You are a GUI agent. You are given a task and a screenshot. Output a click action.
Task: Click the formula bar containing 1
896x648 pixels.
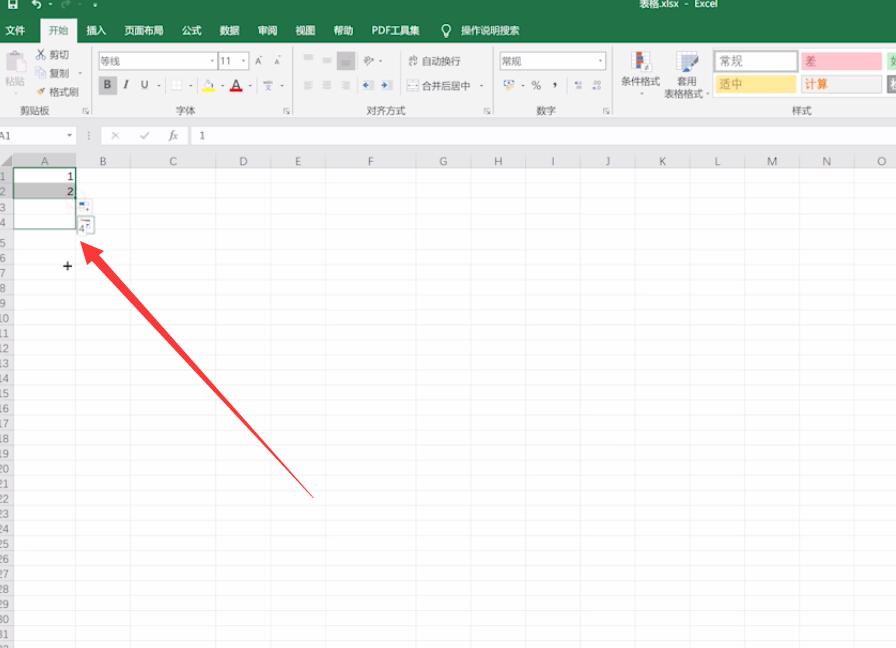(x=543, y=135)
